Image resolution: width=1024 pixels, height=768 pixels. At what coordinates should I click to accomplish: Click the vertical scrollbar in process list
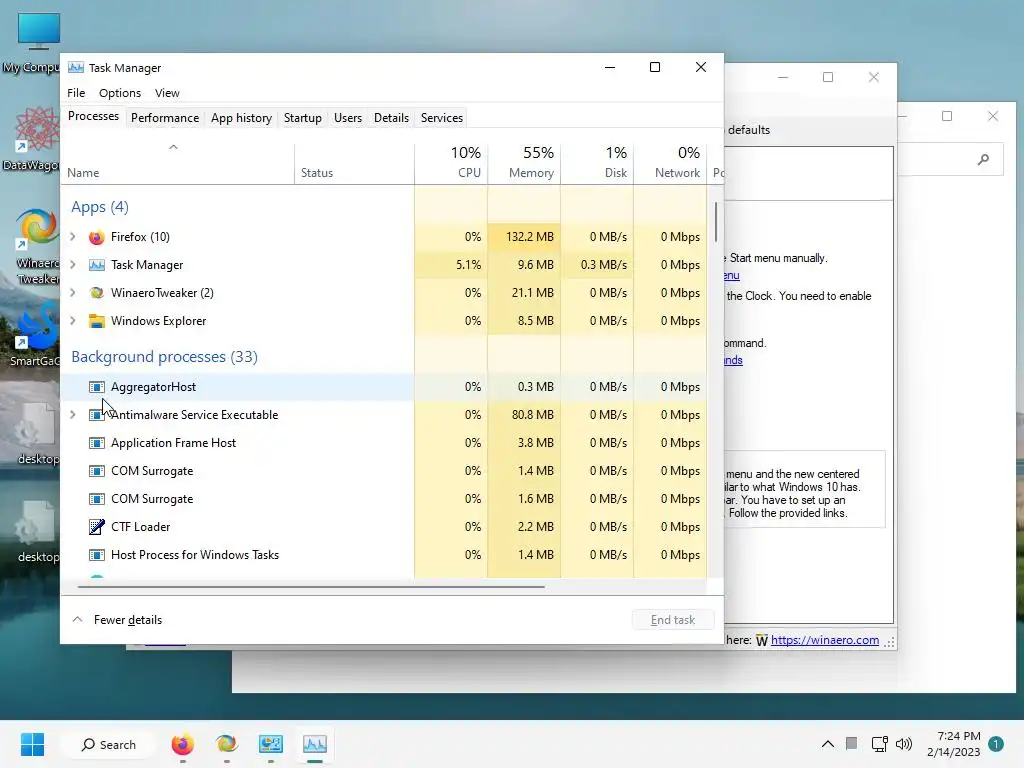[716, 222]
